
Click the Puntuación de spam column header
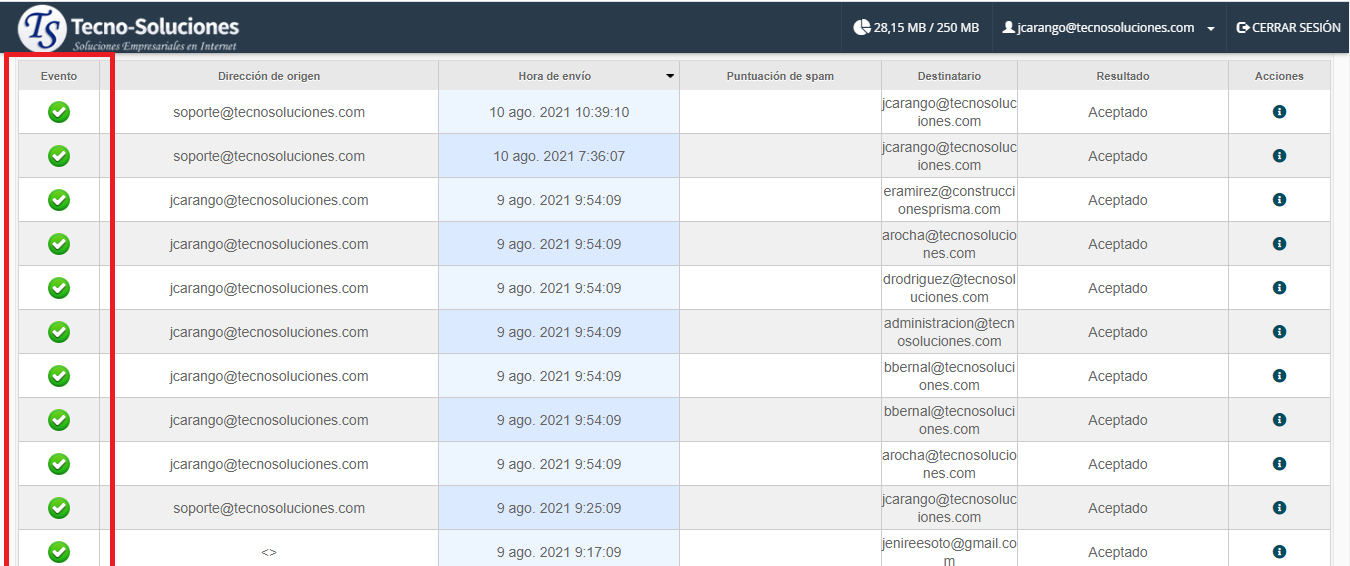click(780, 76)
